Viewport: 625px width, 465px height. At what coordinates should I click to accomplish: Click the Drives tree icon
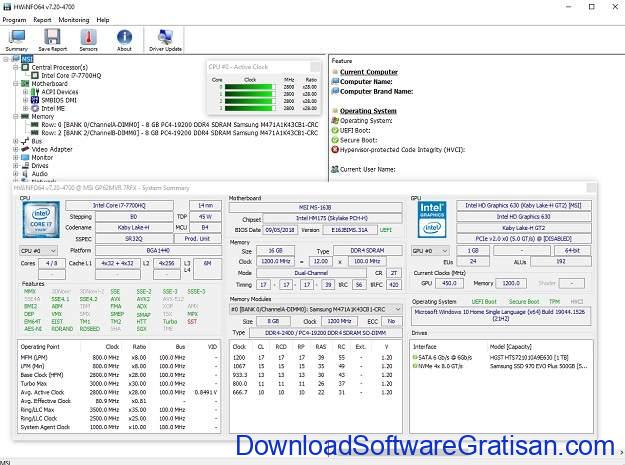(x=25, y=165)
